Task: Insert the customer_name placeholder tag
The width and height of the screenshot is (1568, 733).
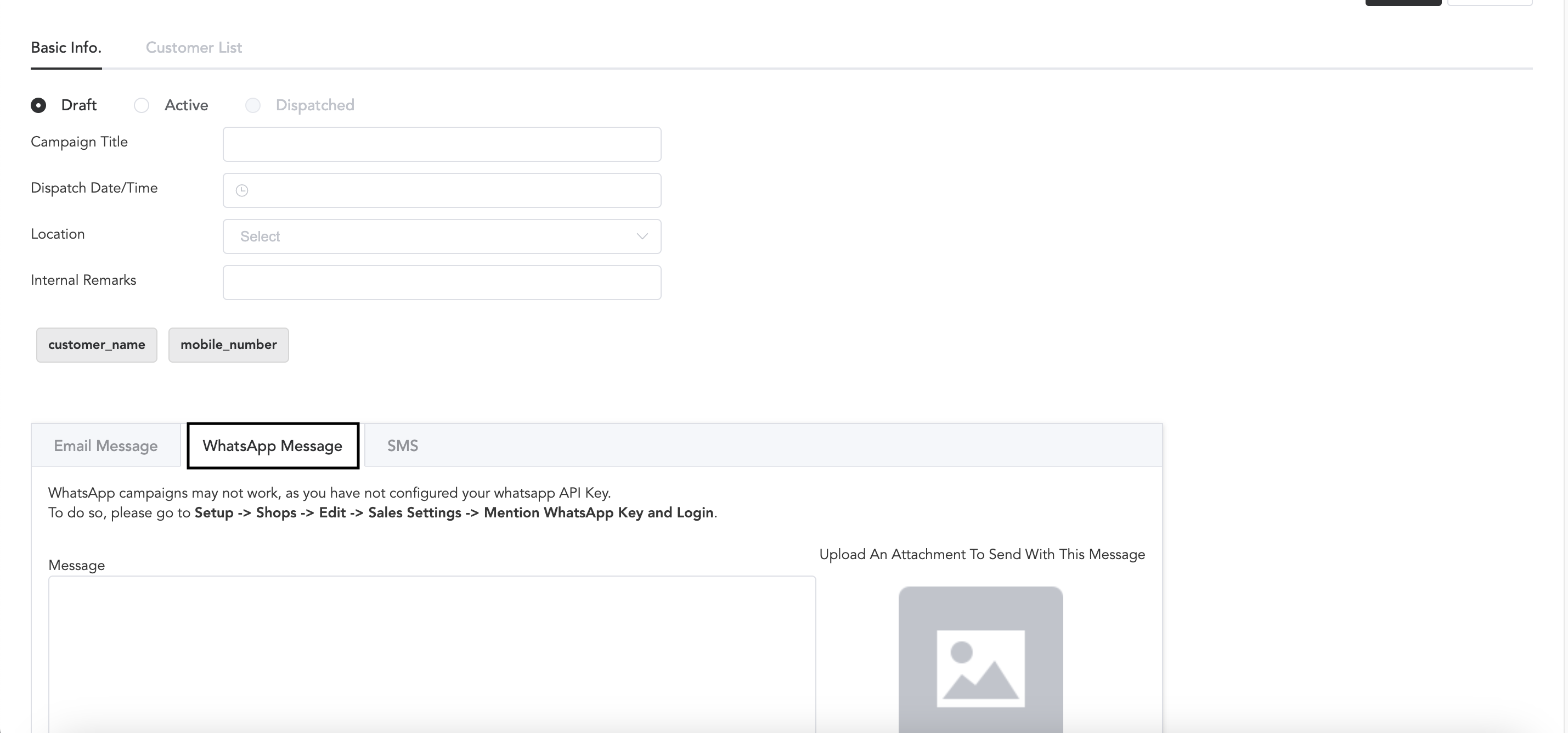Action: coord(97,345)
